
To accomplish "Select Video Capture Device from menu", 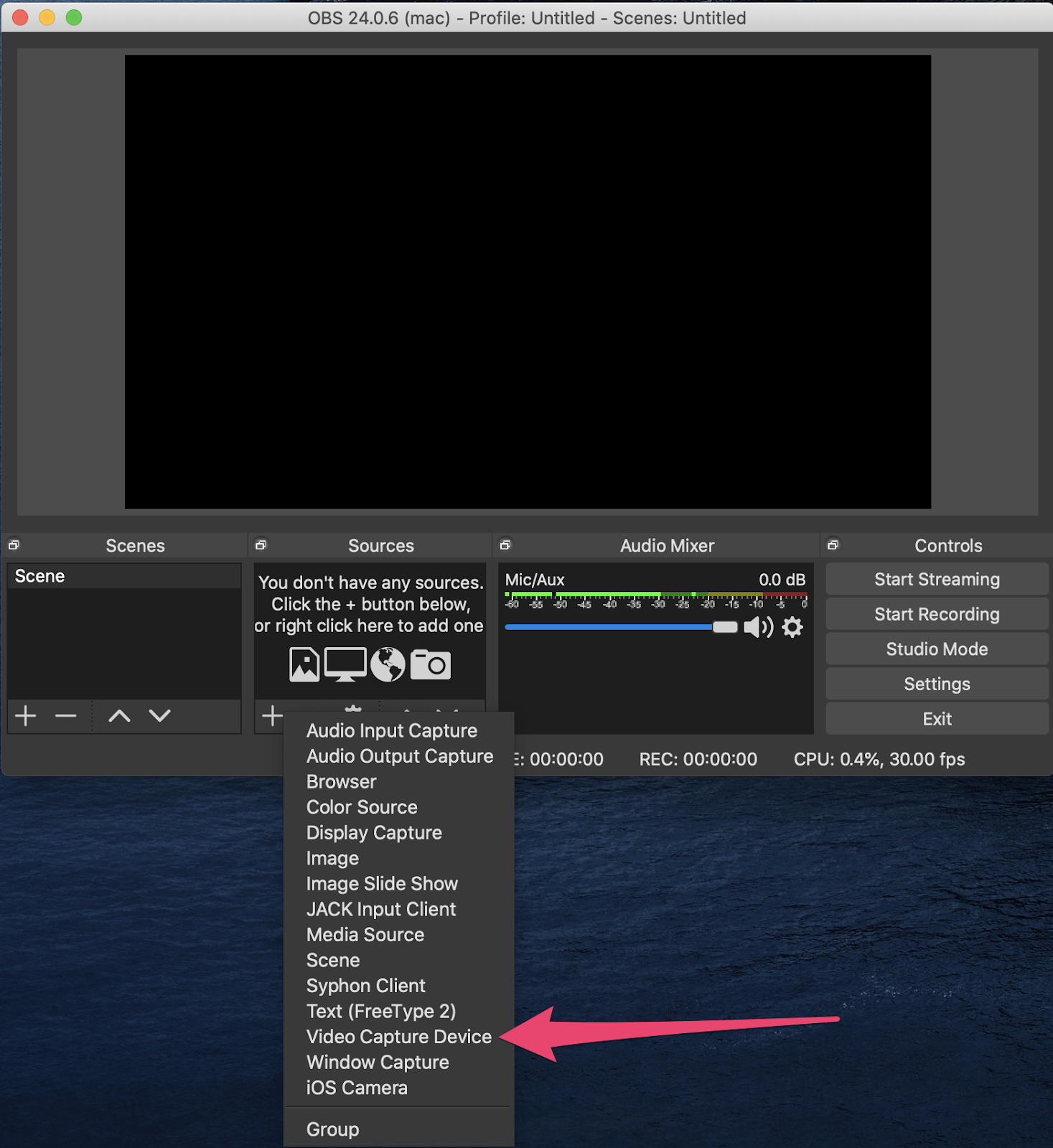I will click(398, 1037).
